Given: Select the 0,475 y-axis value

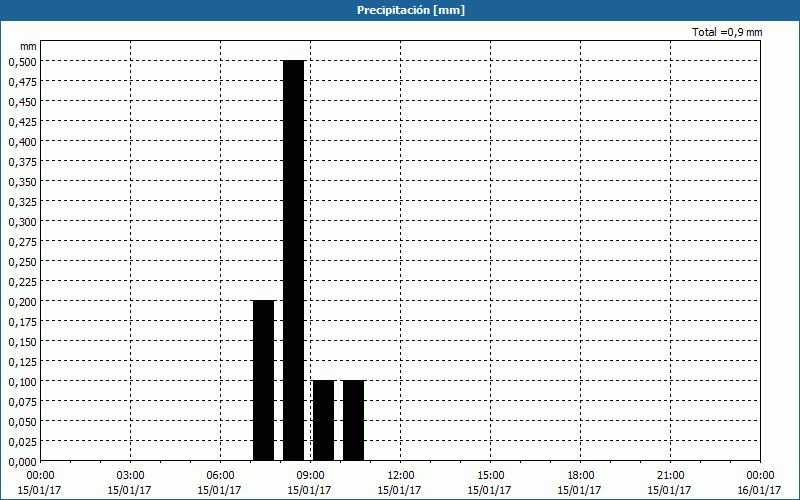Looking at the screenshot, I should [x=22, y=82].
